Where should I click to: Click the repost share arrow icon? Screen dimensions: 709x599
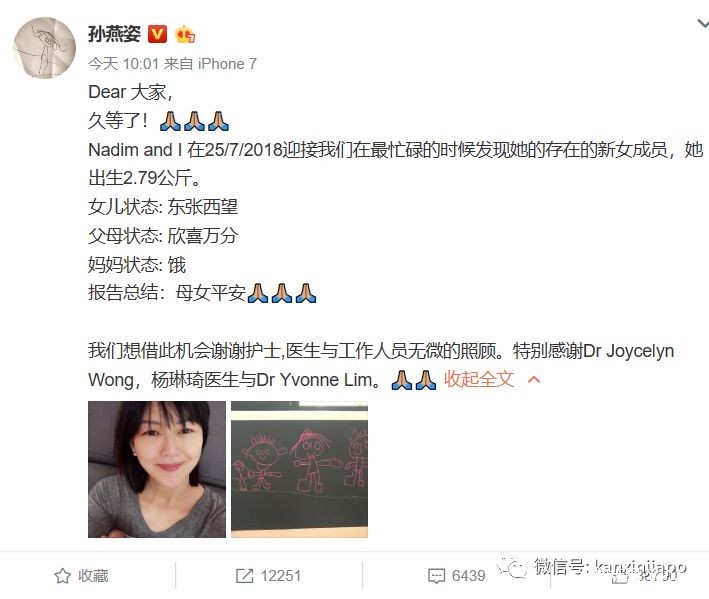tap(245, 575)
